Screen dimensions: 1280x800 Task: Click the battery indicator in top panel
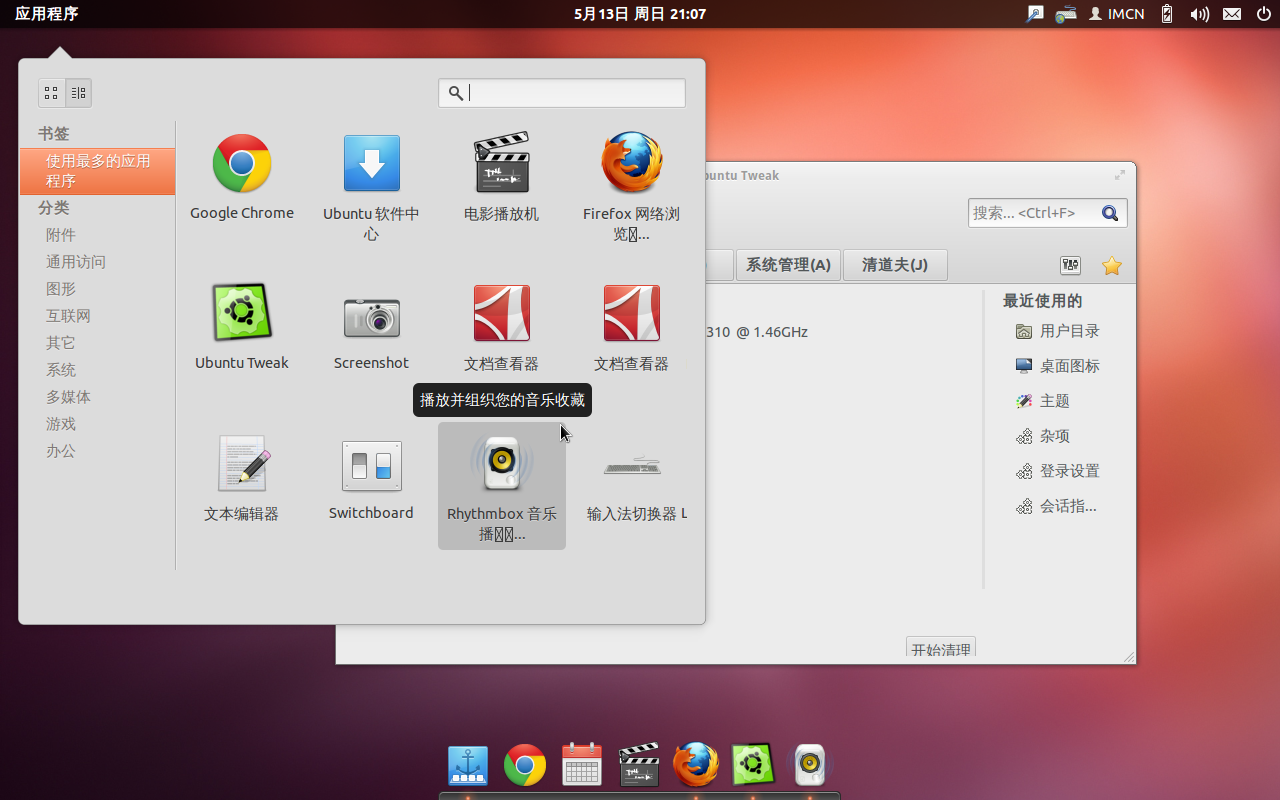(x=1167, y=14)
